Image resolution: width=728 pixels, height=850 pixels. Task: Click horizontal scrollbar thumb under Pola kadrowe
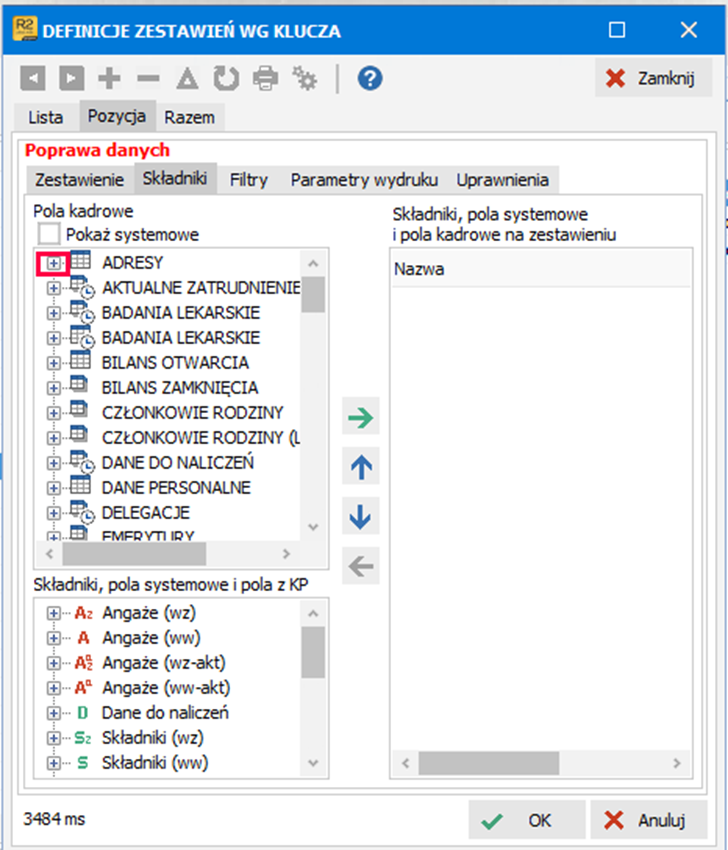[x=134, y=554]
